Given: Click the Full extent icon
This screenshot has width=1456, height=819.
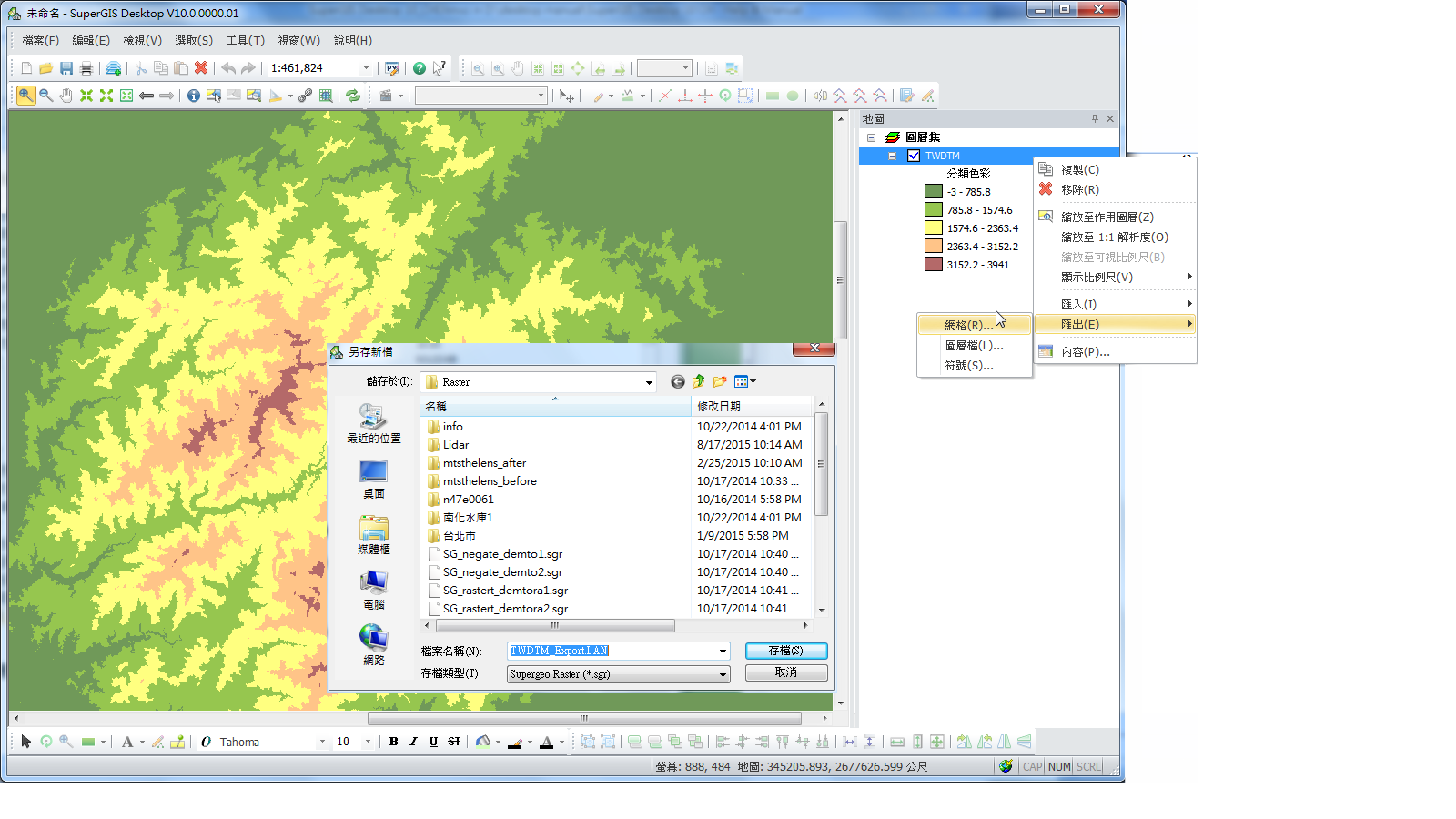Looking at the screenshot, I should [126, 96].
